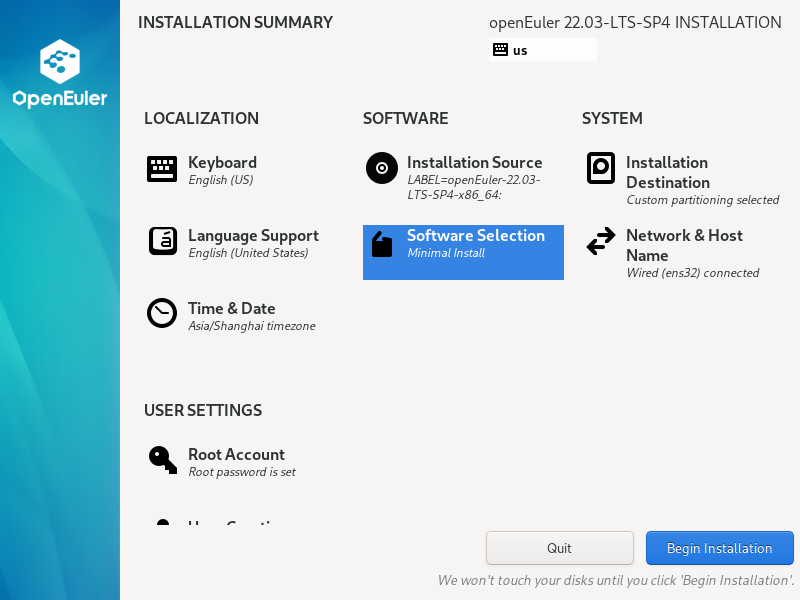Open Installation Destination label

[x=668, y=172]
